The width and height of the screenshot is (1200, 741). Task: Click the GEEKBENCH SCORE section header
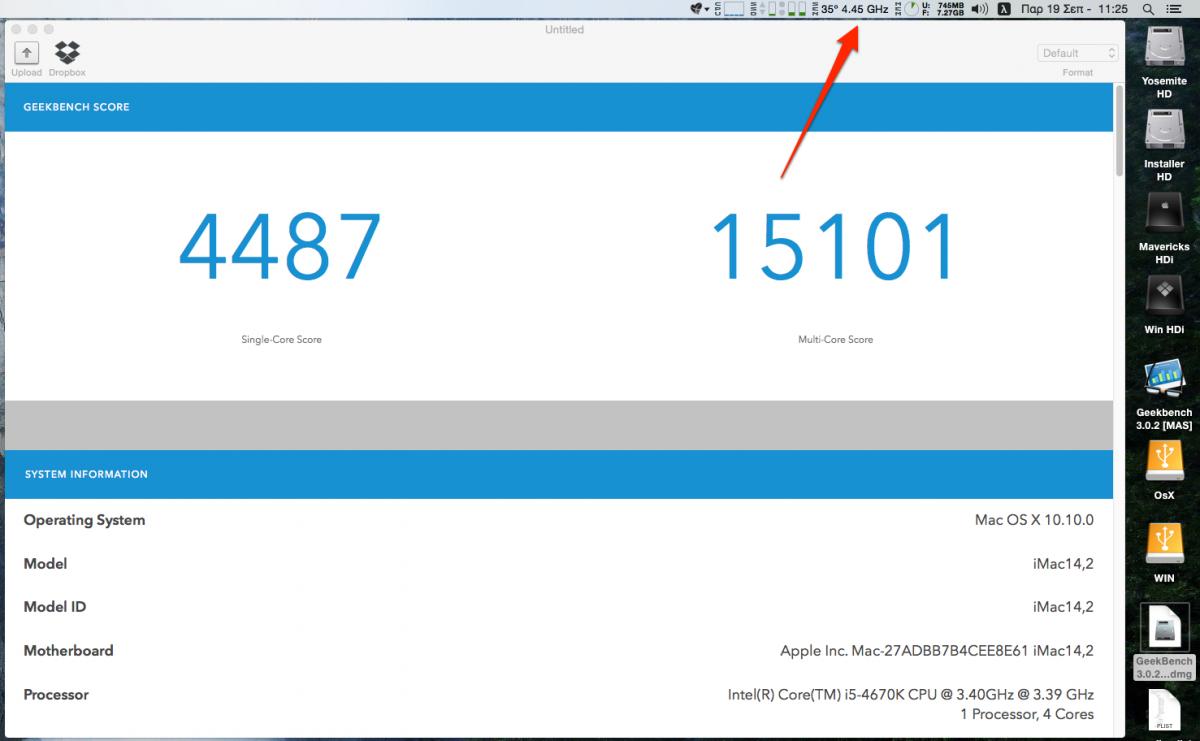77,107
